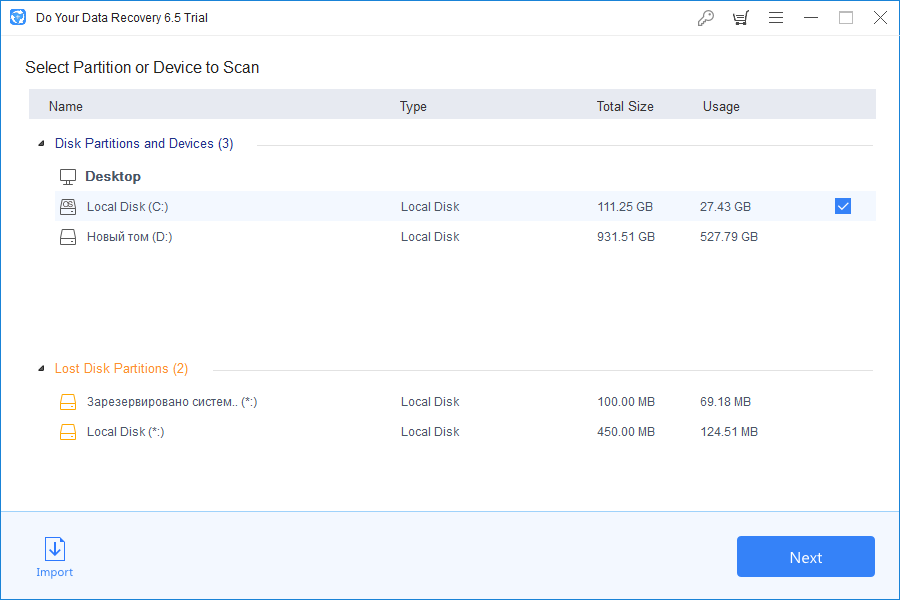Click the license key icon

pyautogui.click(x=706, y=17)
